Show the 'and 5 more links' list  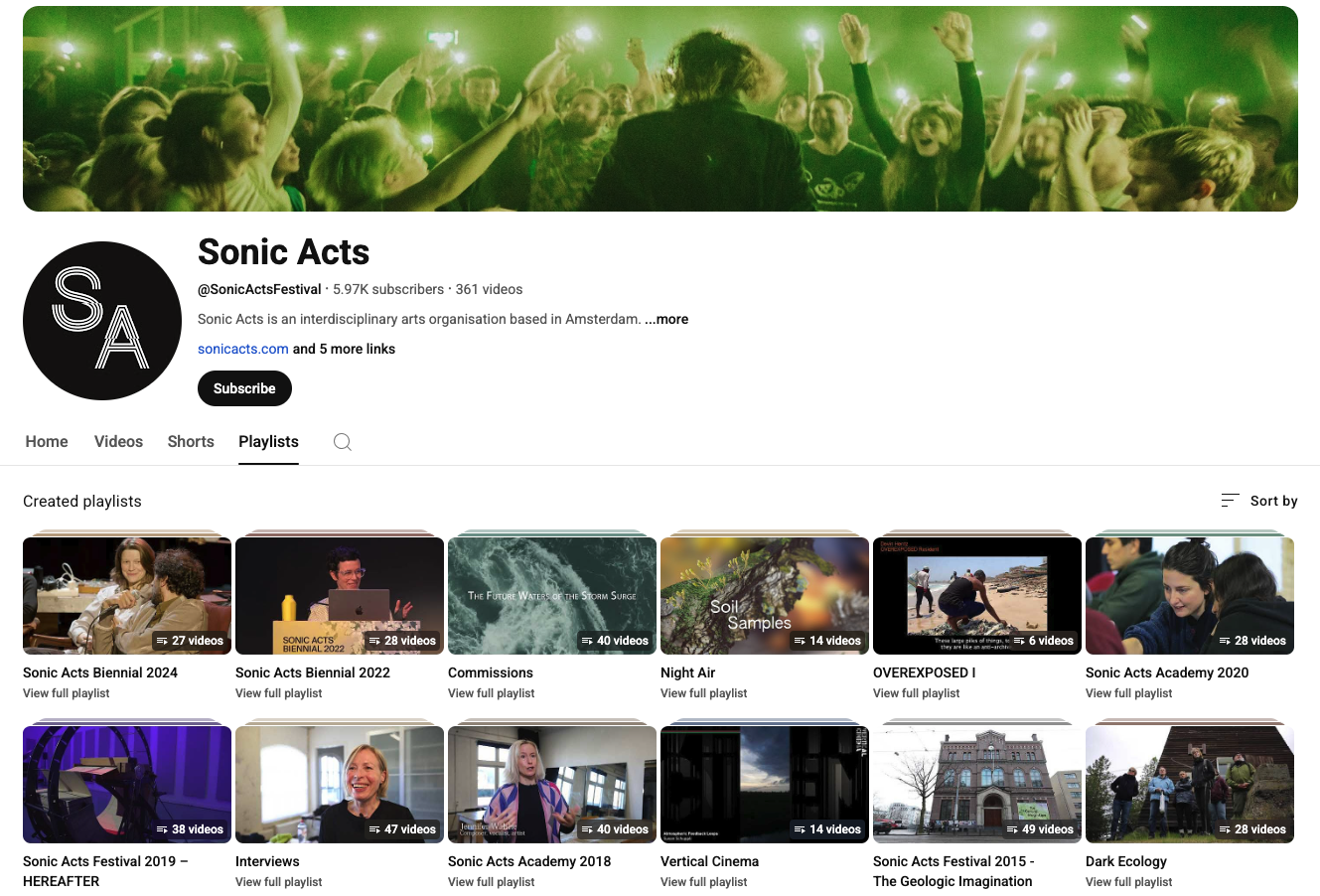click(344, 349)
